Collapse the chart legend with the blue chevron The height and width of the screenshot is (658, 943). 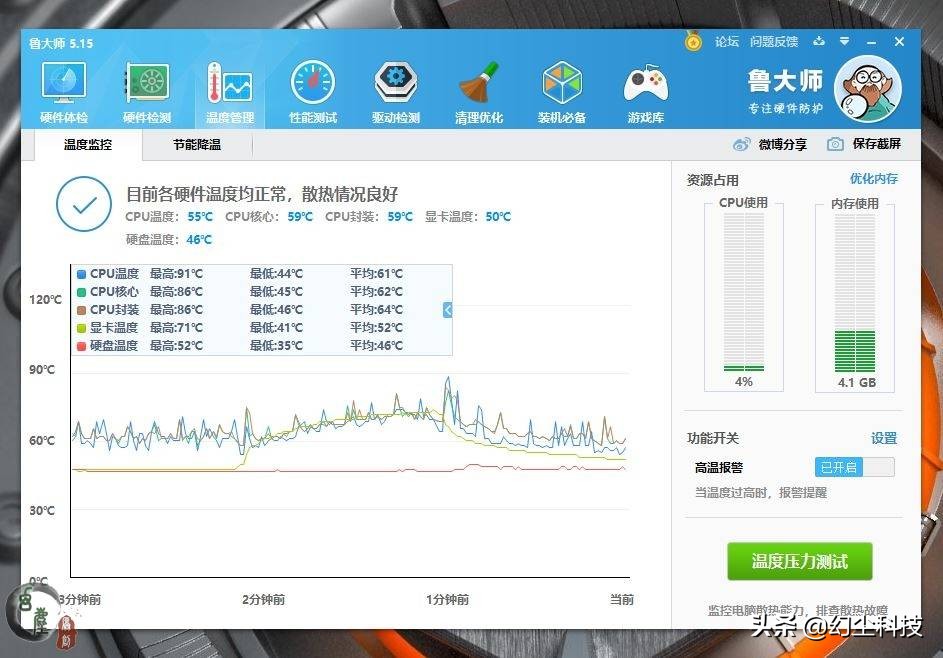pos(446,310)
